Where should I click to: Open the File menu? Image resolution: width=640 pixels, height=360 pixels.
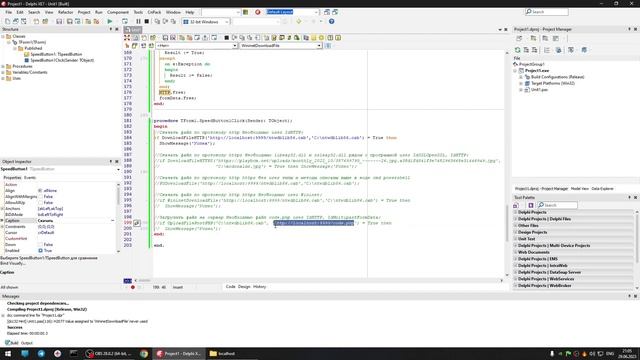[9, 12]
